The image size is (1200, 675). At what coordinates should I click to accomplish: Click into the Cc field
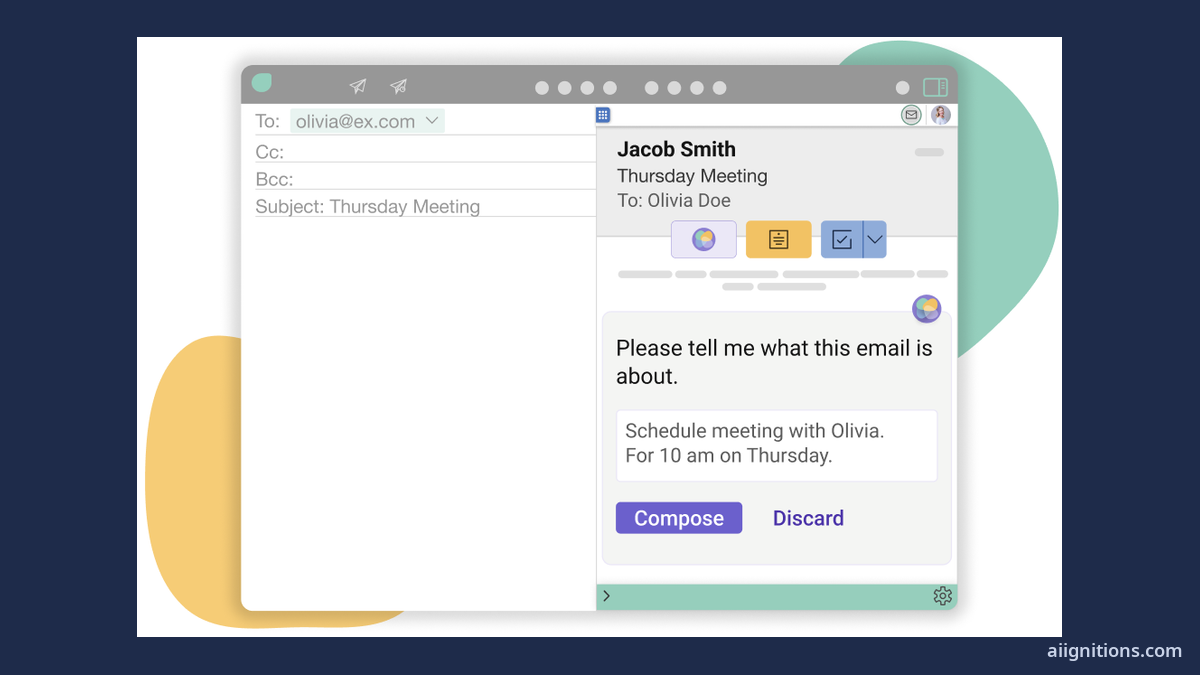[x=426, y=152]
